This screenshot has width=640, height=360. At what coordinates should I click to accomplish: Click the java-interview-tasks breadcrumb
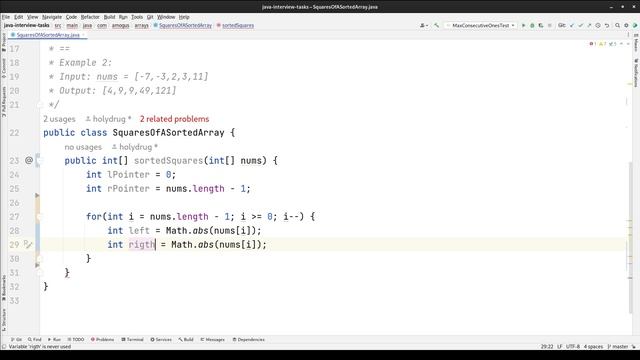pos(27,25)
